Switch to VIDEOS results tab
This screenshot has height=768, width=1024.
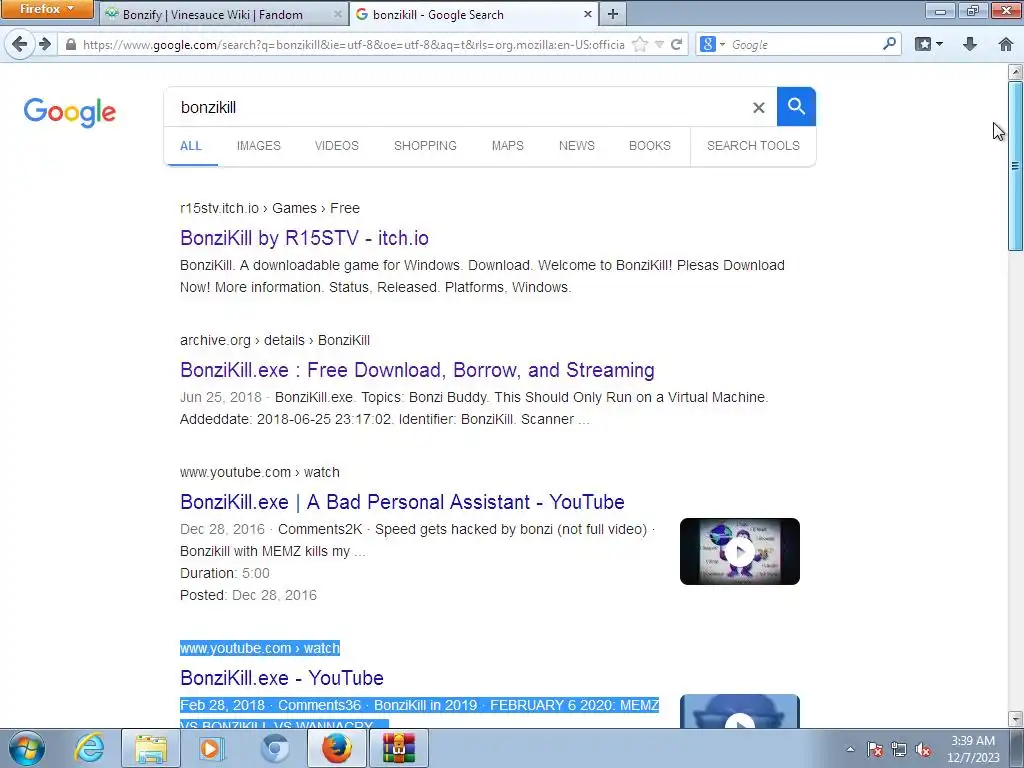336,146
